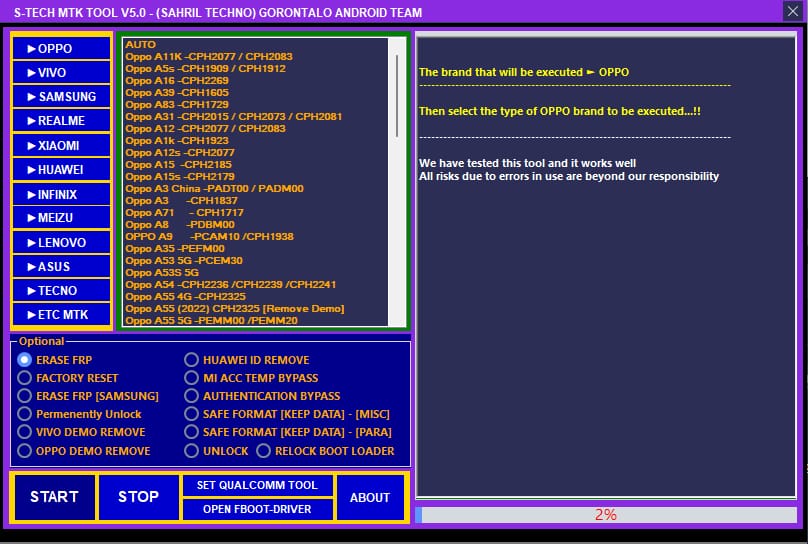The image size is (808, 544).
Task: Click the STOP button
Action: pos(139,497)
